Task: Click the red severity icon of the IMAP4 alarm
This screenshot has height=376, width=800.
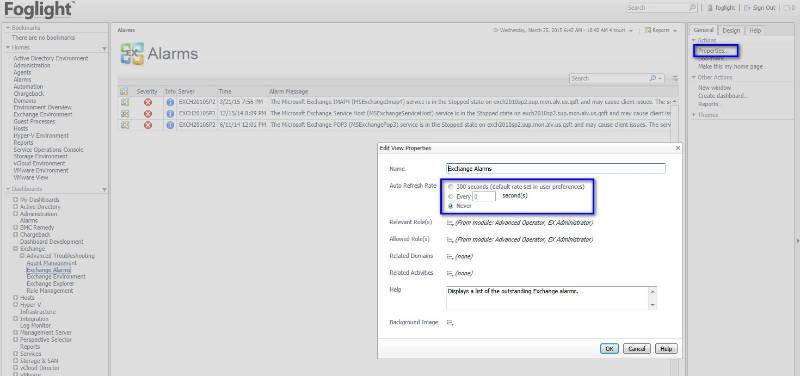Action: (147, 102)
